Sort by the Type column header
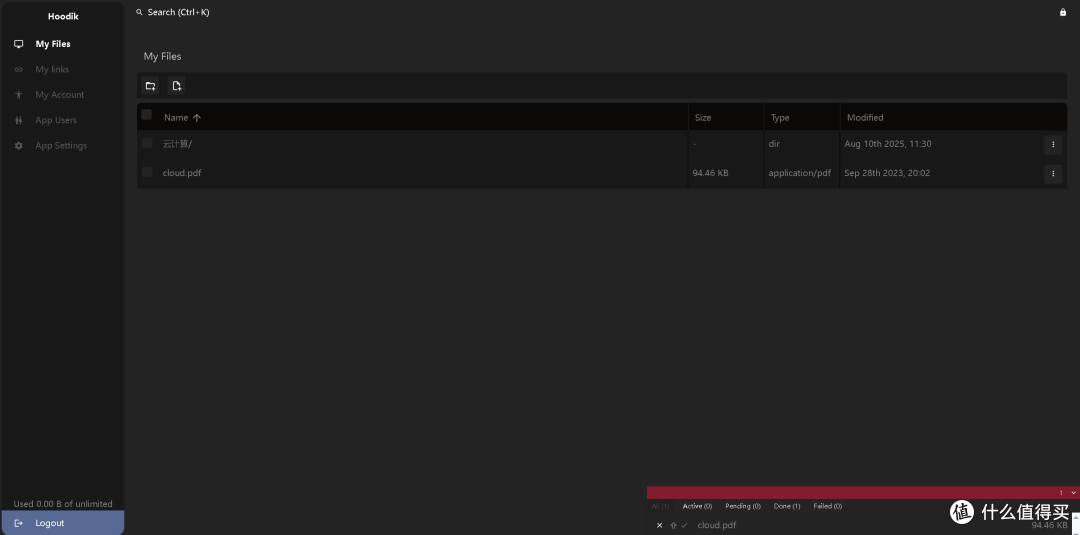The image size is (1080, 535). (780, 118)
